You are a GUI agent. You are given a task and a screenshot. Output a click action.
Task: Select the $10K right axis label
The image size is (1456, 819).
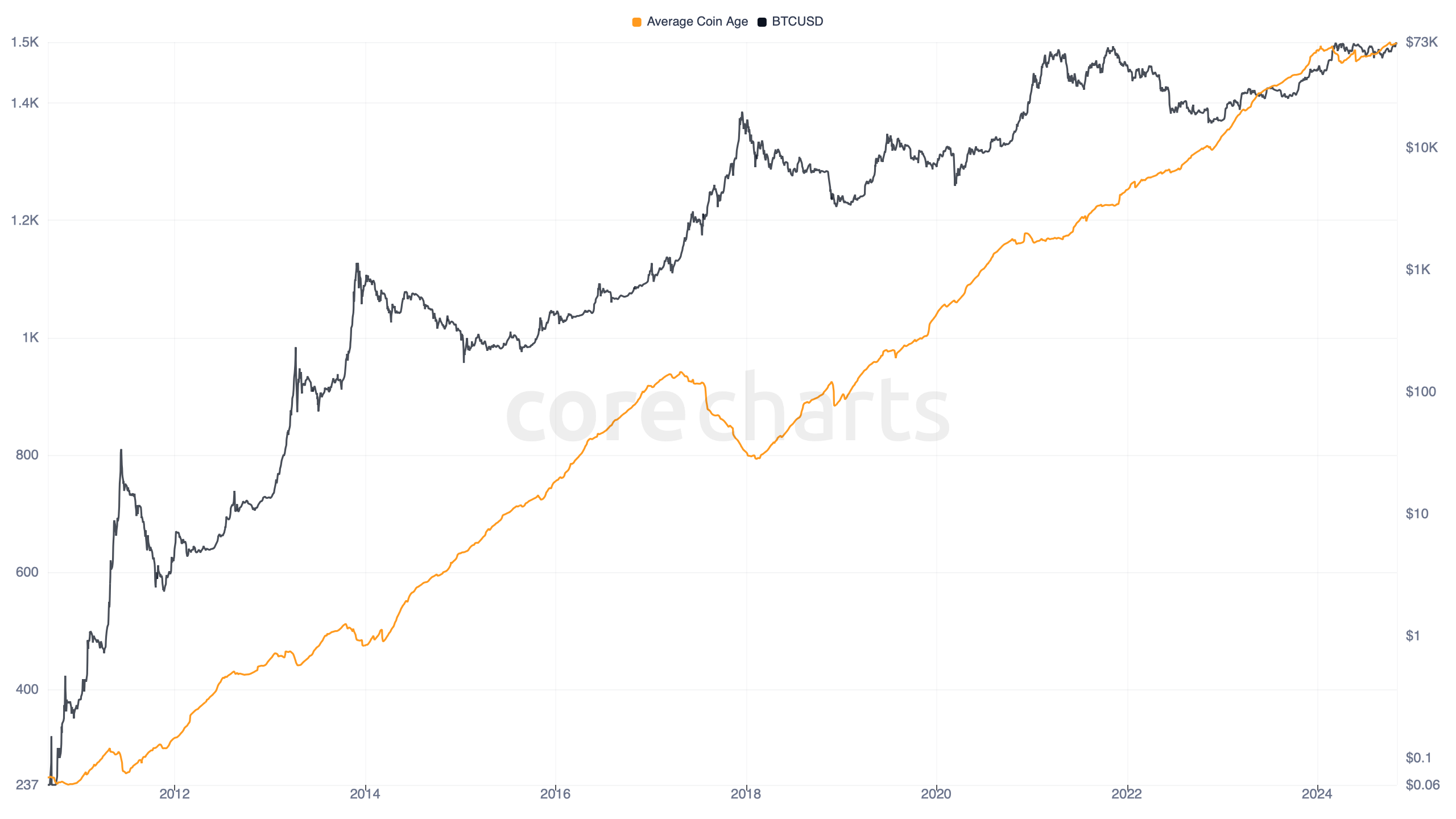tap(1421, 148)
